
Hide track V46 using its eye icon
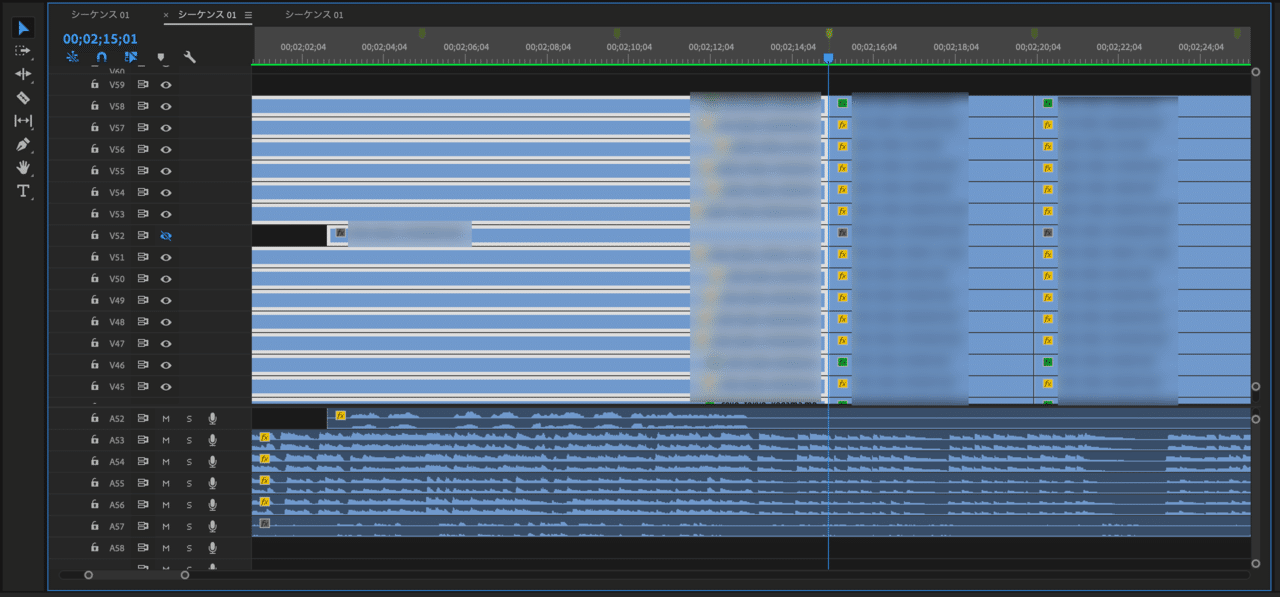pos(166,365)
